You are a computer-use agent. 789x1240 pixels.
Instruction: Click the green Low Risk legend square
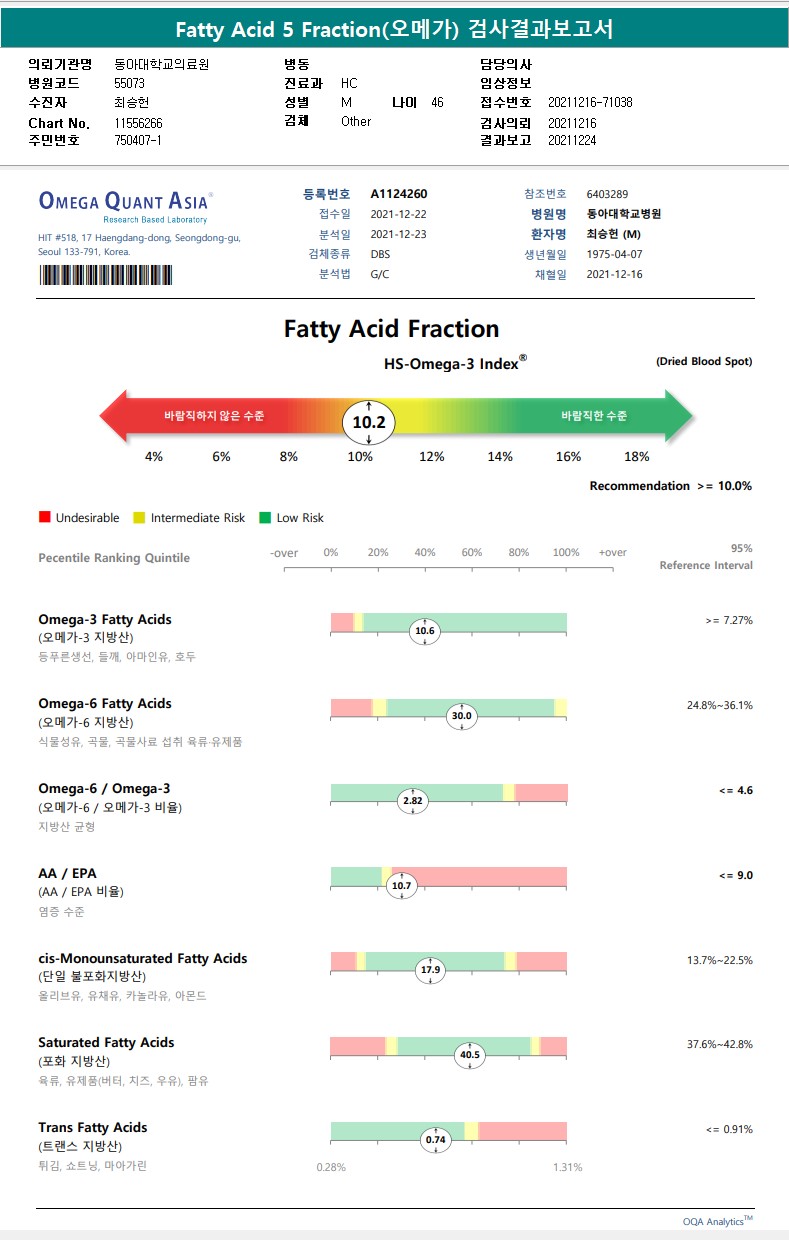coord(265,518)
